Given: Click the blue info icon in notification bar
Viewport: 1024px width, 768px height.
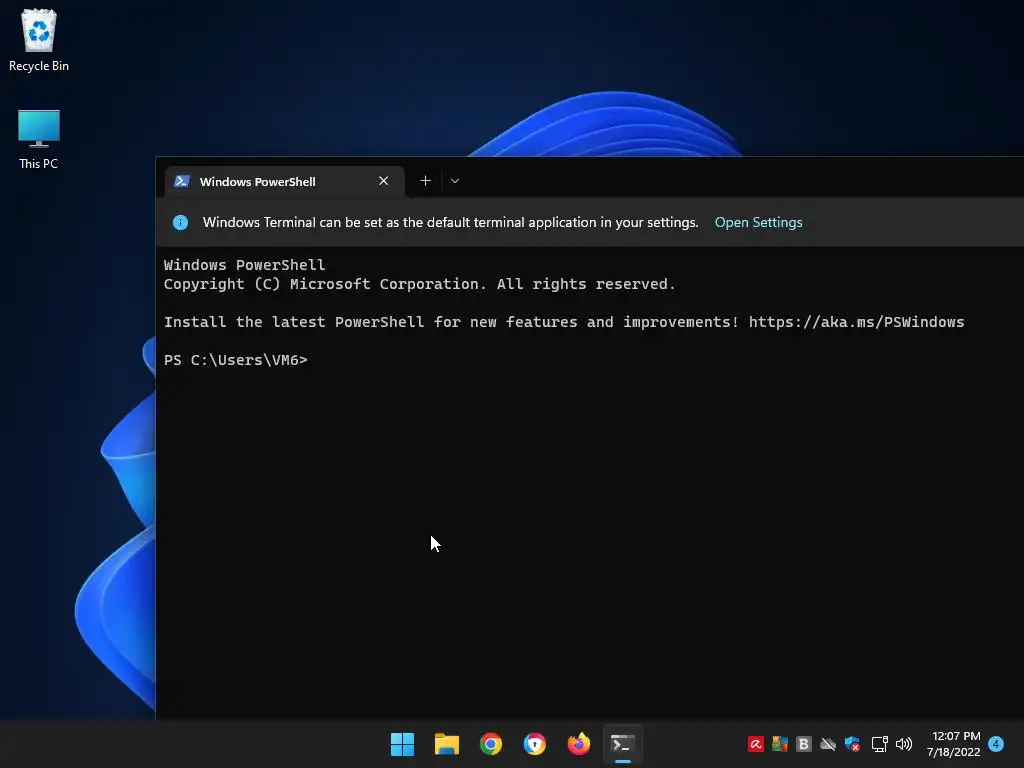Looking at the screenshot, I should (180, 223).
